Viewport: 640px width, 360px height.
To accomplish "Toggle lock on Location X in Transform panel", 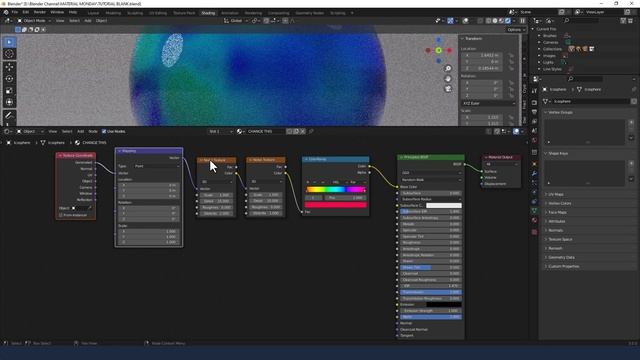I will coord(511,55).
